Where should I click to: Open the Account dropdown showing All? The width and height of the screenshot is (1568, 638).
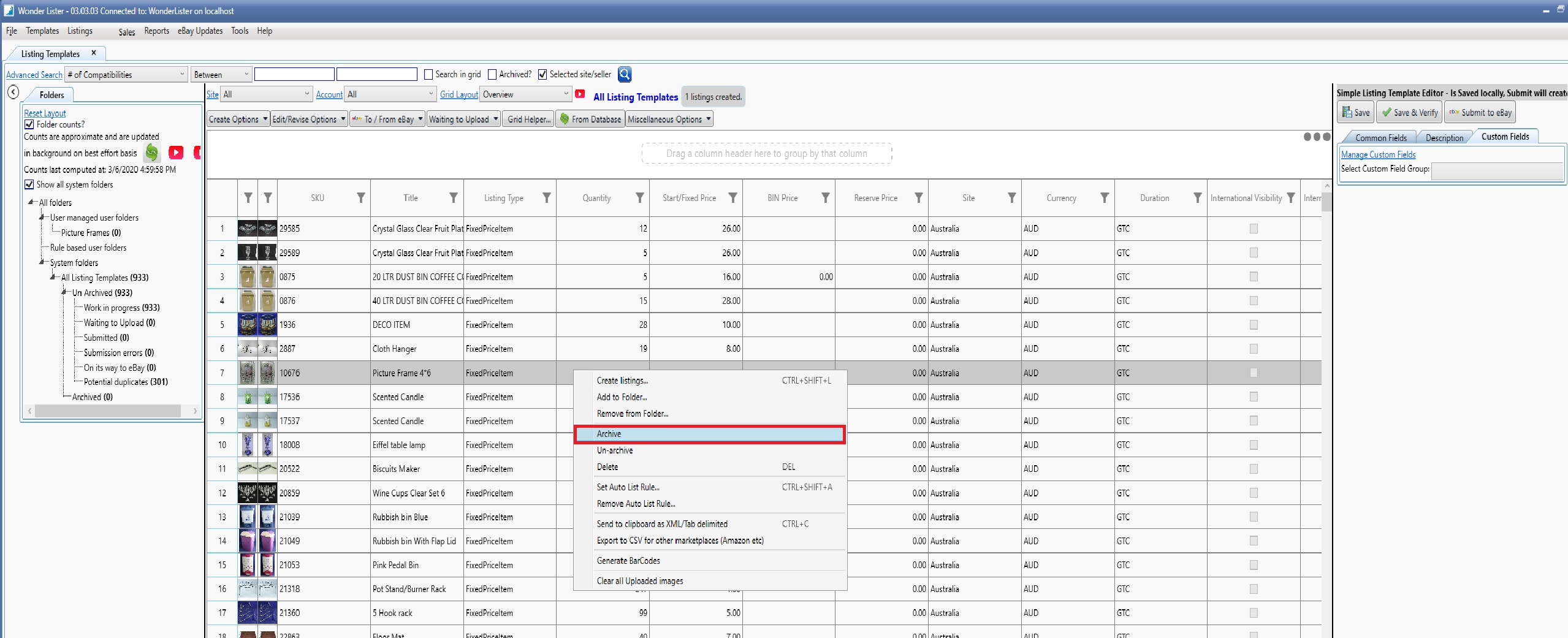(390, 94)
